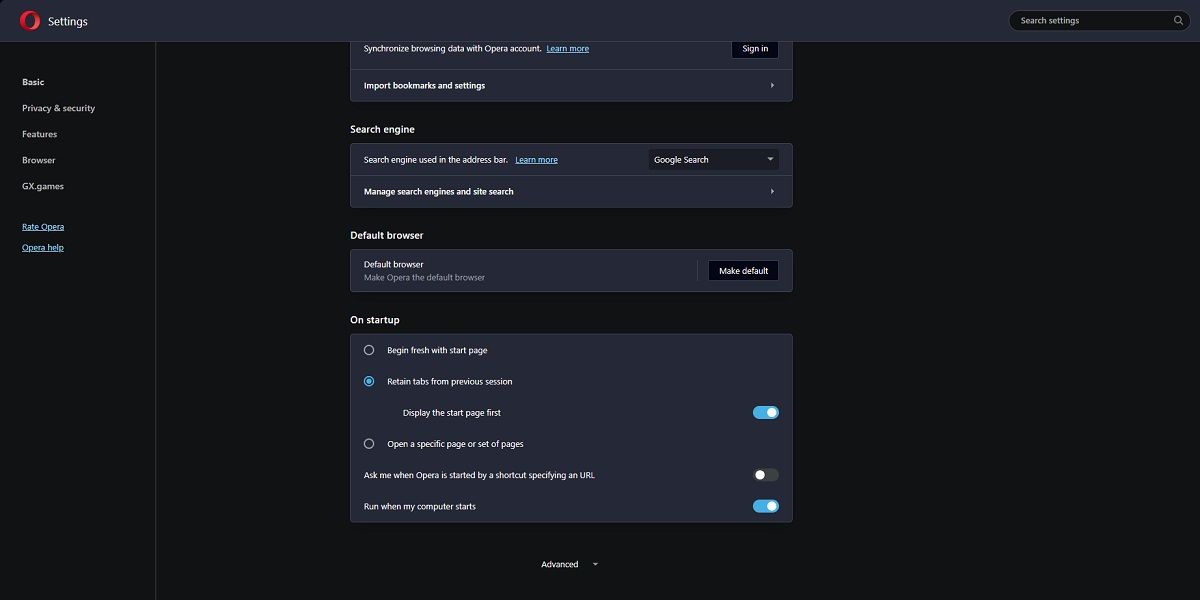
Task: Open the Google Search engine dropdown
Action: click(x=713, y=159)
